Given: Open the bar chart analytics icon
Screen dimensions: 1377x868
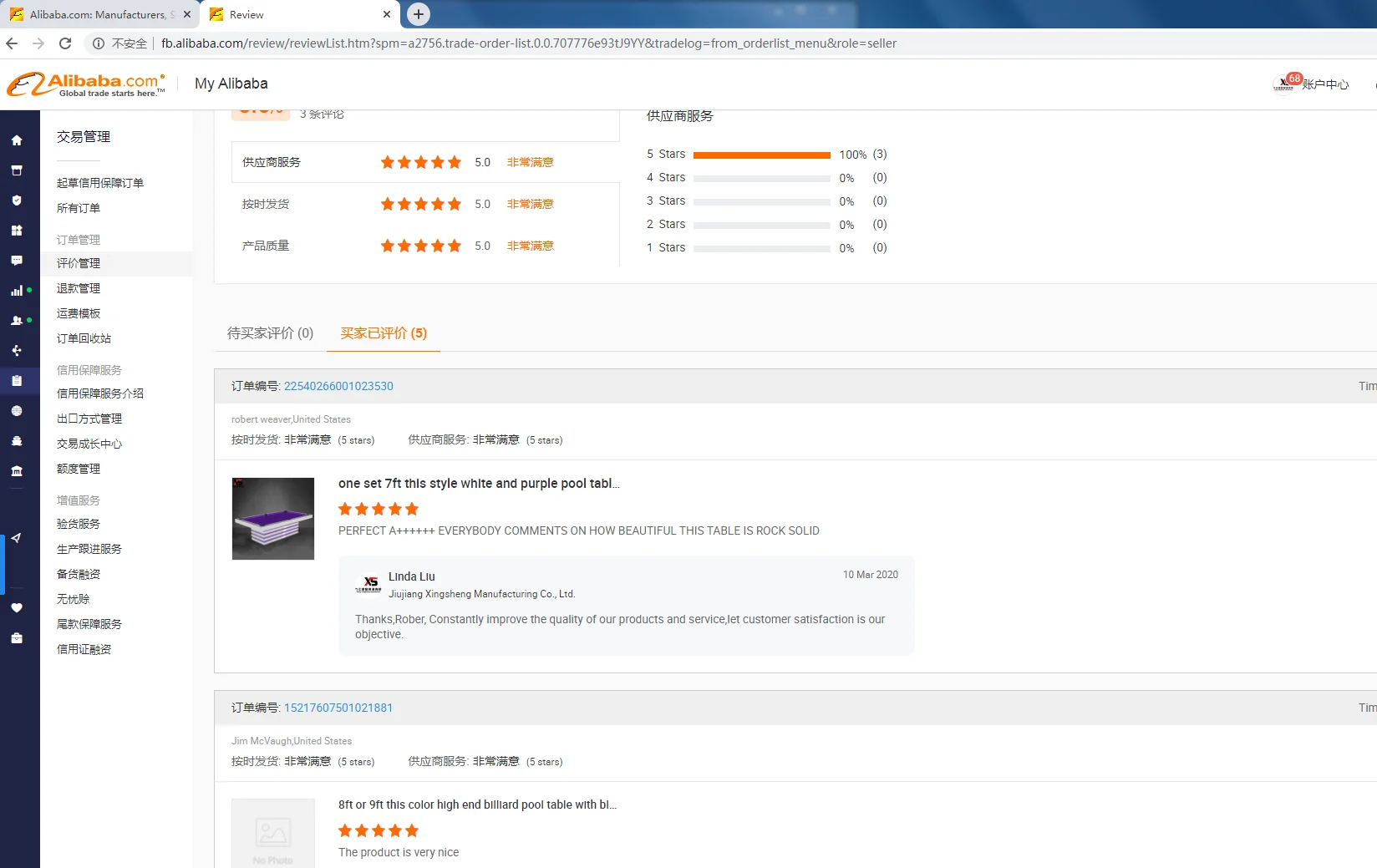Looking at the screenshot, I should (17, 291).
